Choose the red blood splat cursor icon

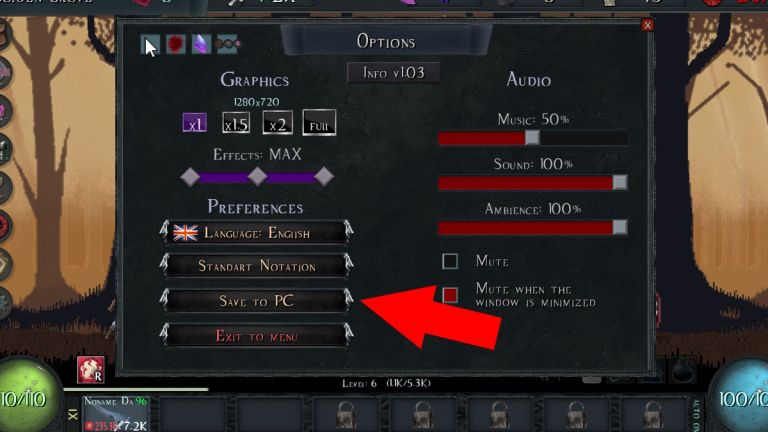(175, 45)
